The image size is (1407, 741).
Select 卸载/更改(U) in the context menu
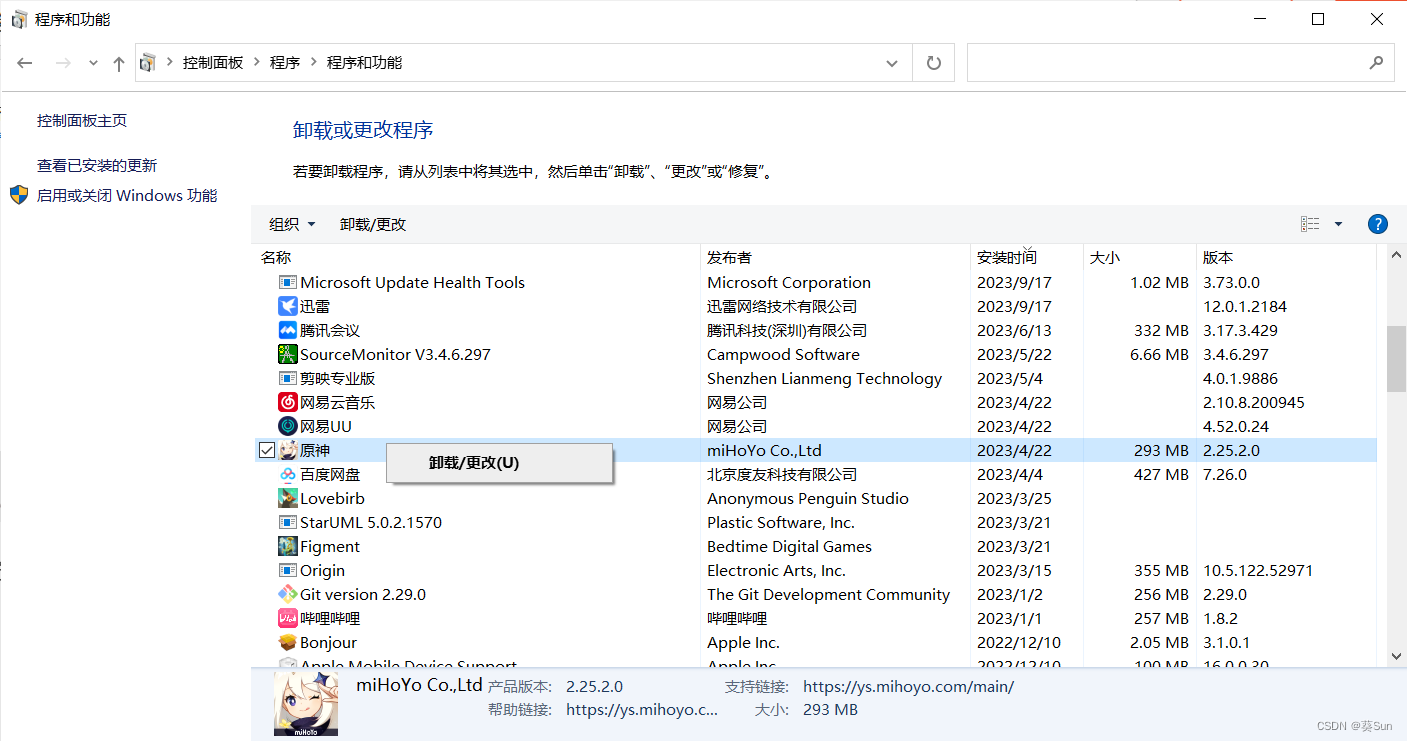(x=500, y=463)
